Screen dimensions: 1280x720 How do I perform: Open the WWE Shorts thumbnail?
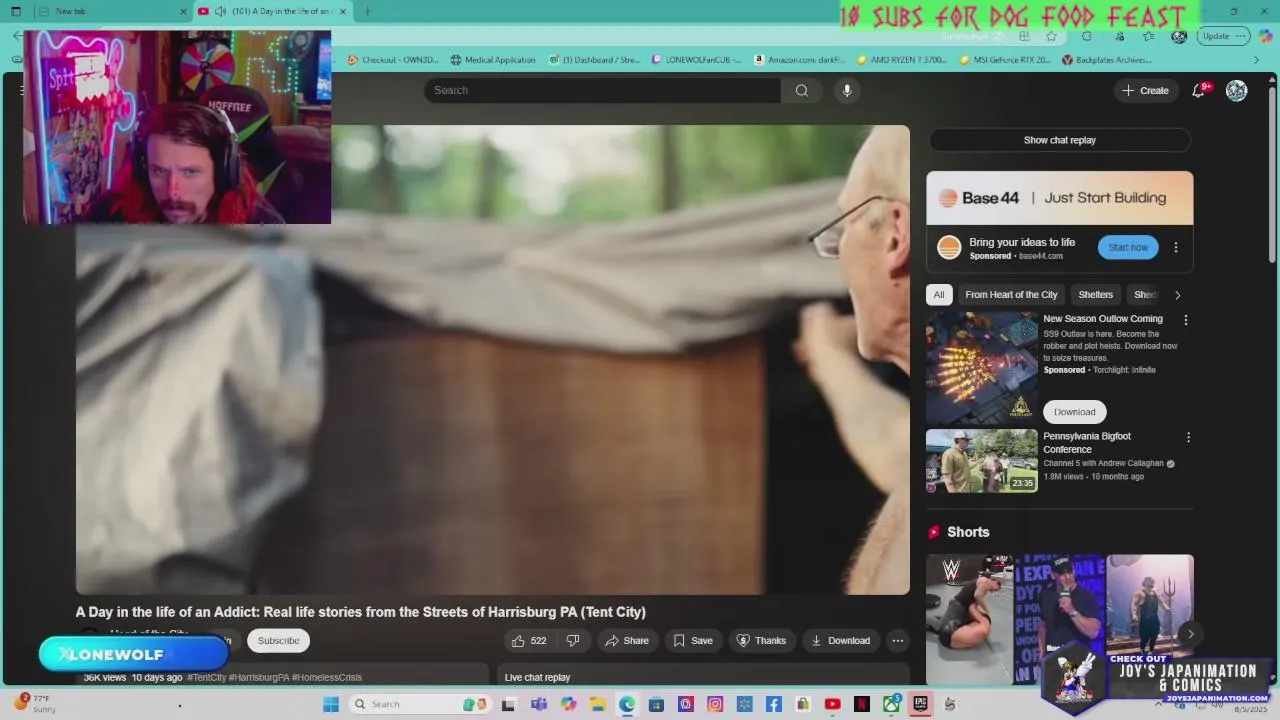(969, 619)
